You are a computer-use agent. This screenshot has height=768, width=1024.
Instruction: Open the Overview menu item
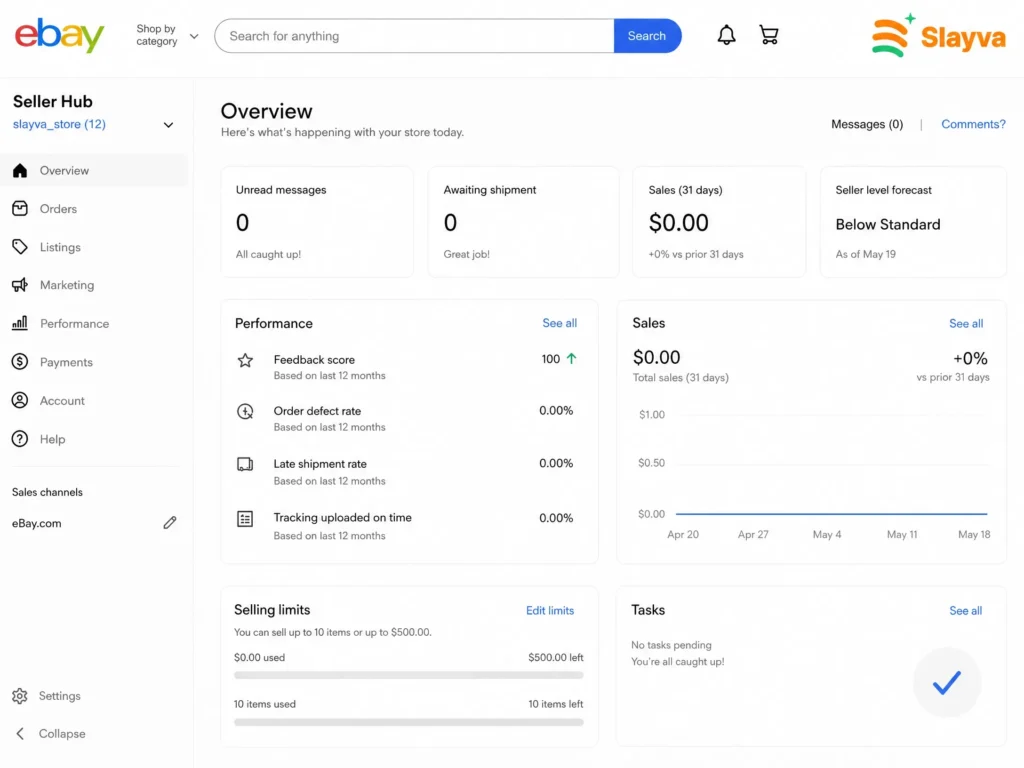click(95, 170)
